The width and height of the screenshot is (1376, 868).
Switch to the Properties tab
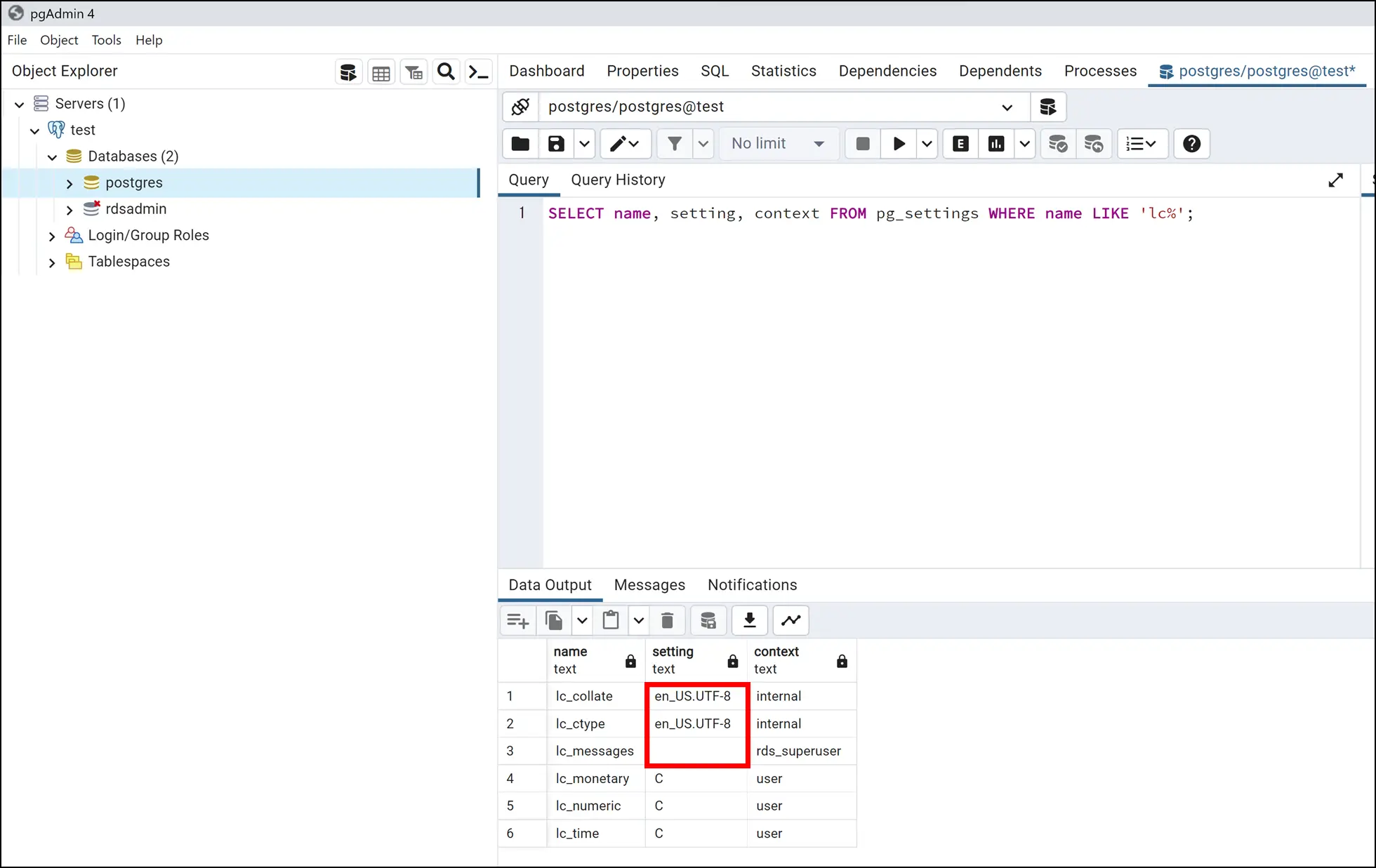[642, 71]
